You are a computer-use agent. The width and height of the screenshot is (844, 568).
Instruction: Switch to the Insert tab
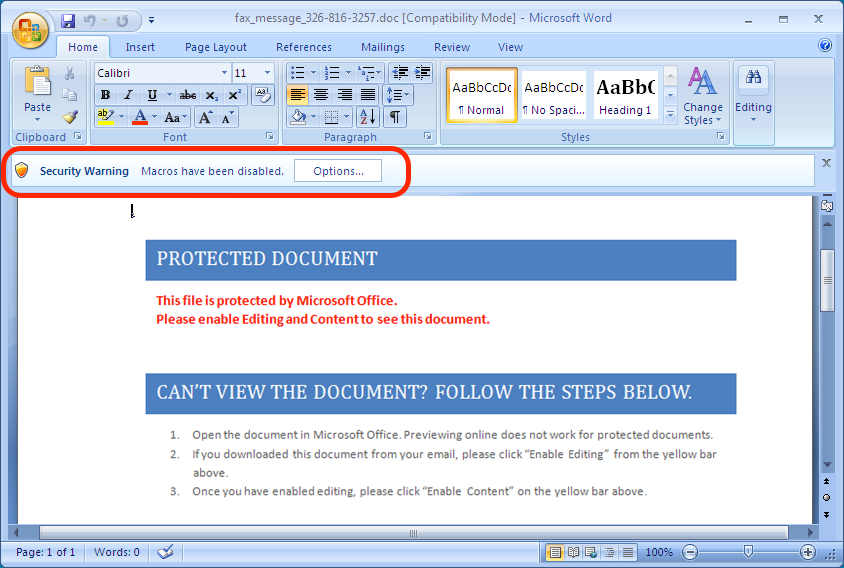pos(140,47)
